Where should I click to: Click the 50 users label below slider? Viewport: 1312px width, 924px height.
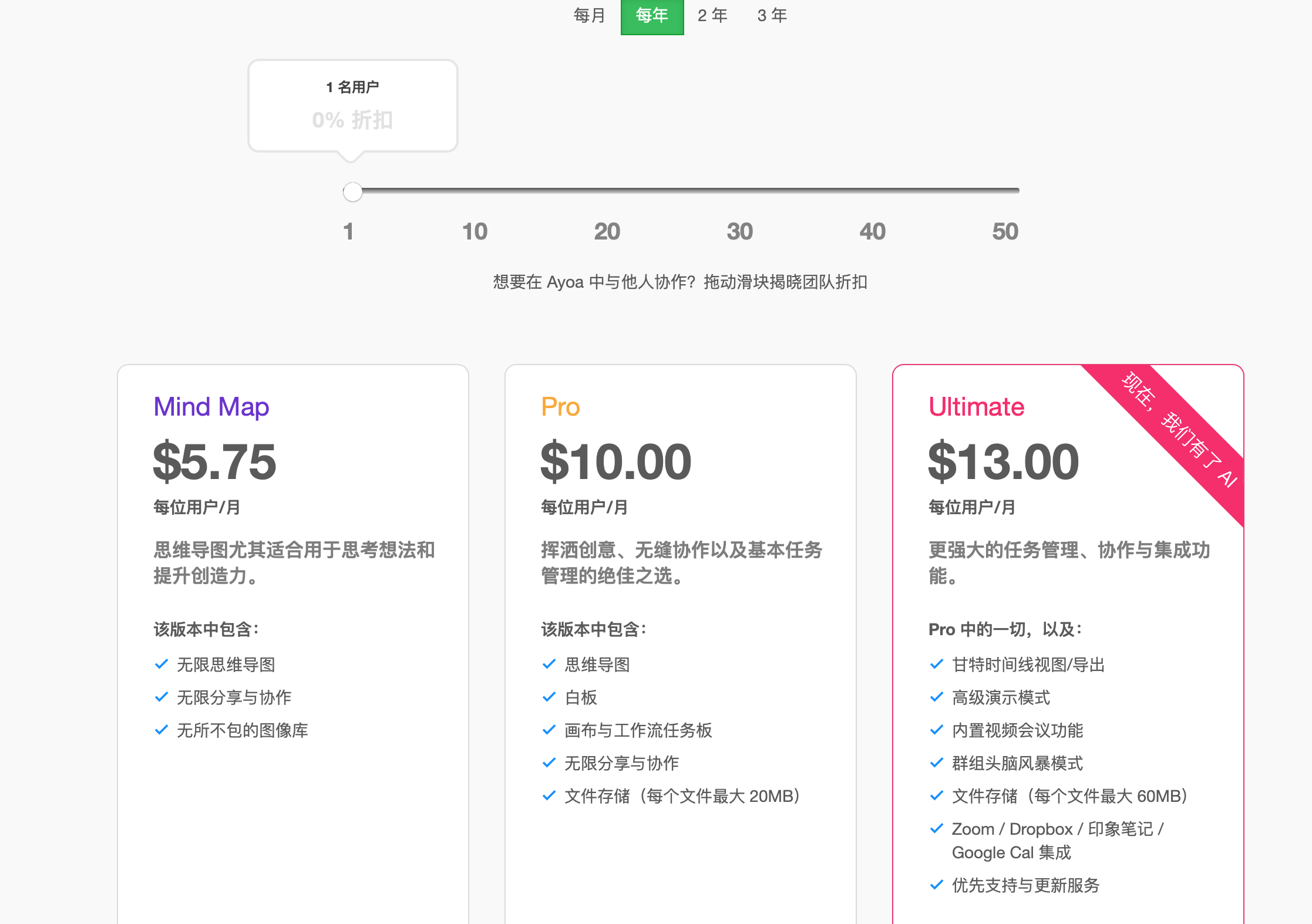pos(1005,231)
